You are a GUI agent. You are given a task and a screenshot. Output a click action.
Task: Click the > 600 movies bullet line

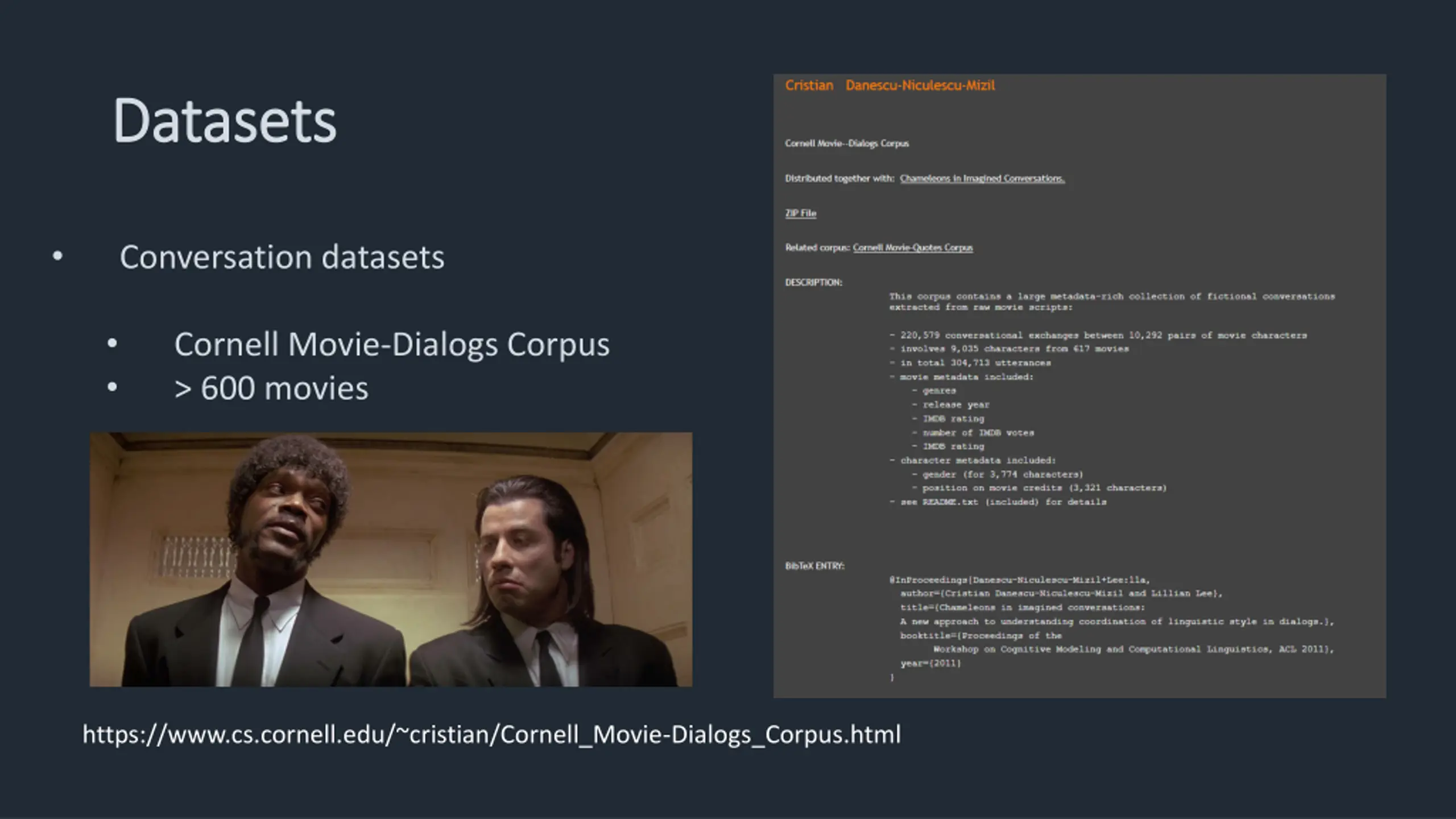(x=271, y=388)
